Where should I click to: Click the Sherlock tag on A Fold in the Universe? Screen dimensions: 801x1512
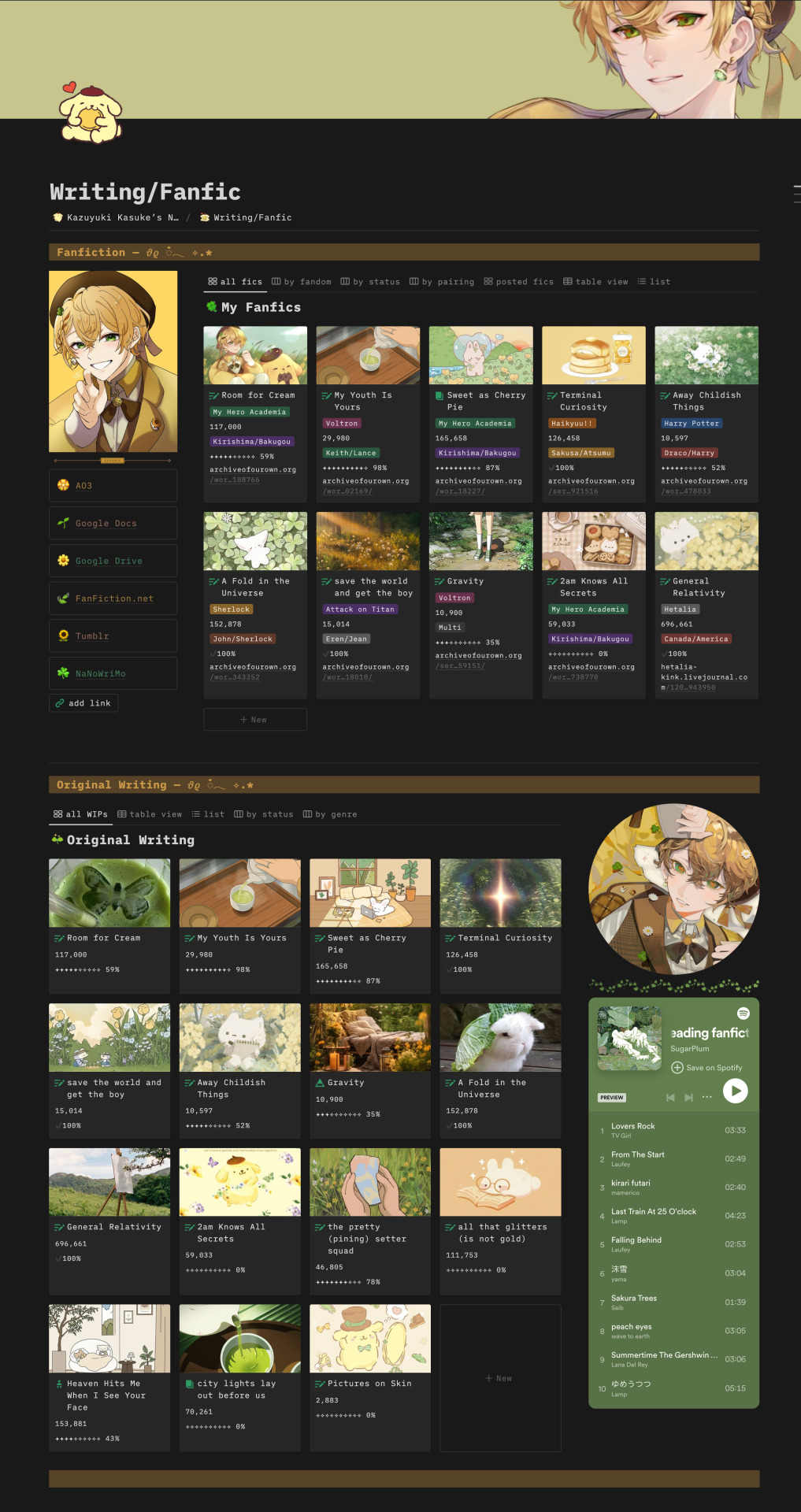(231, 610)
